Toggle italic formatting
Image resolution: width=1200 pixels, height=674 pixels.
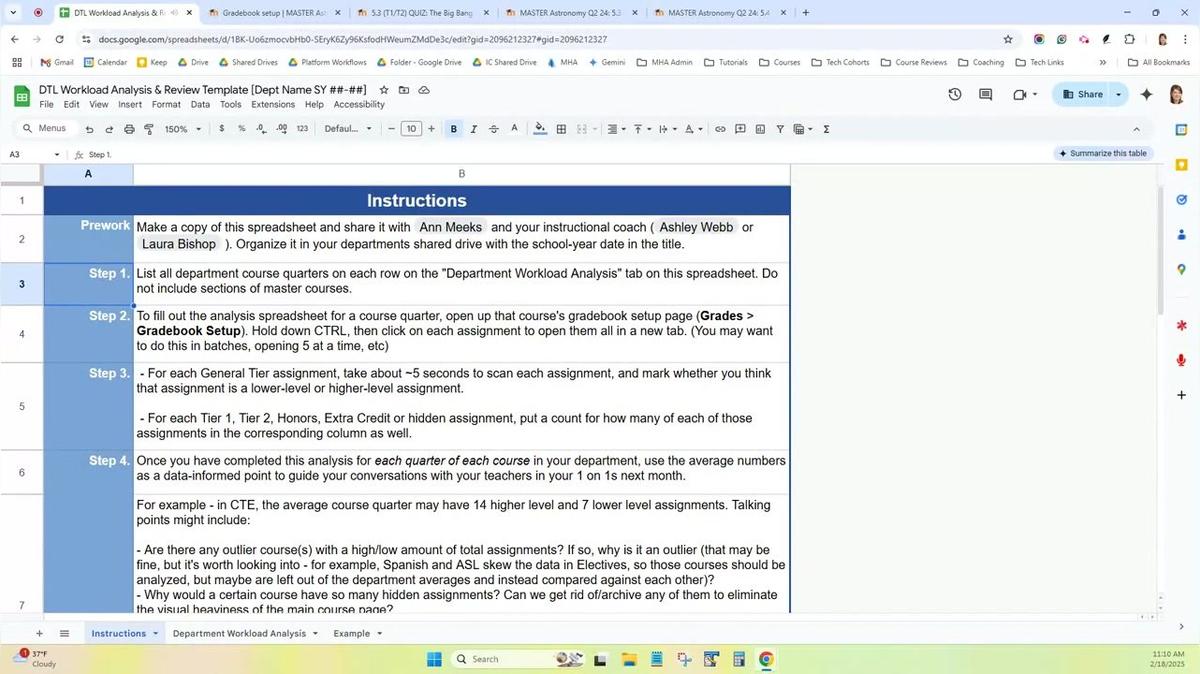click(x=474, y=129)
